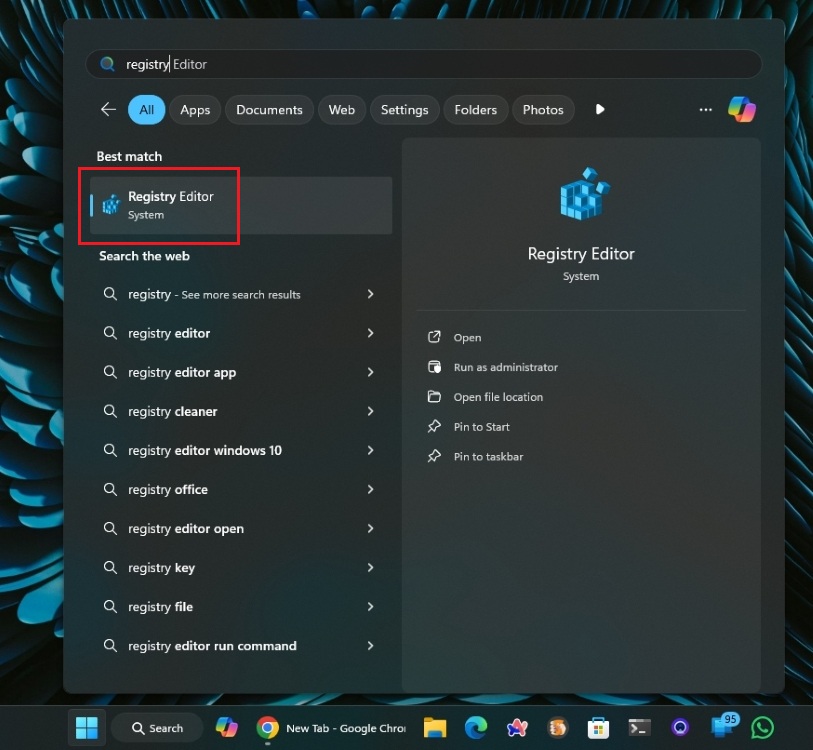Select the 'registry editor app' suggestion text
This screenshot has height=750, width=813.
(x=182, y=372)
